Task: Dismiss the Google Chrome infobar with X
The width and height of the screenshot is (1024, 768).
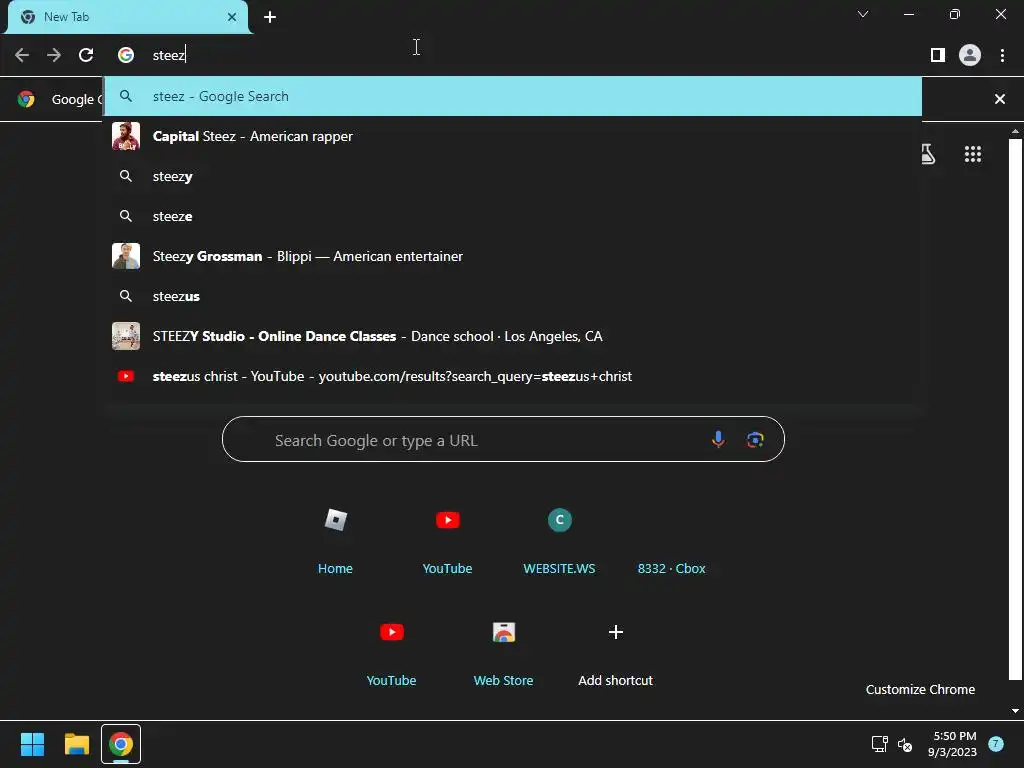Action: pos(1000,99)
